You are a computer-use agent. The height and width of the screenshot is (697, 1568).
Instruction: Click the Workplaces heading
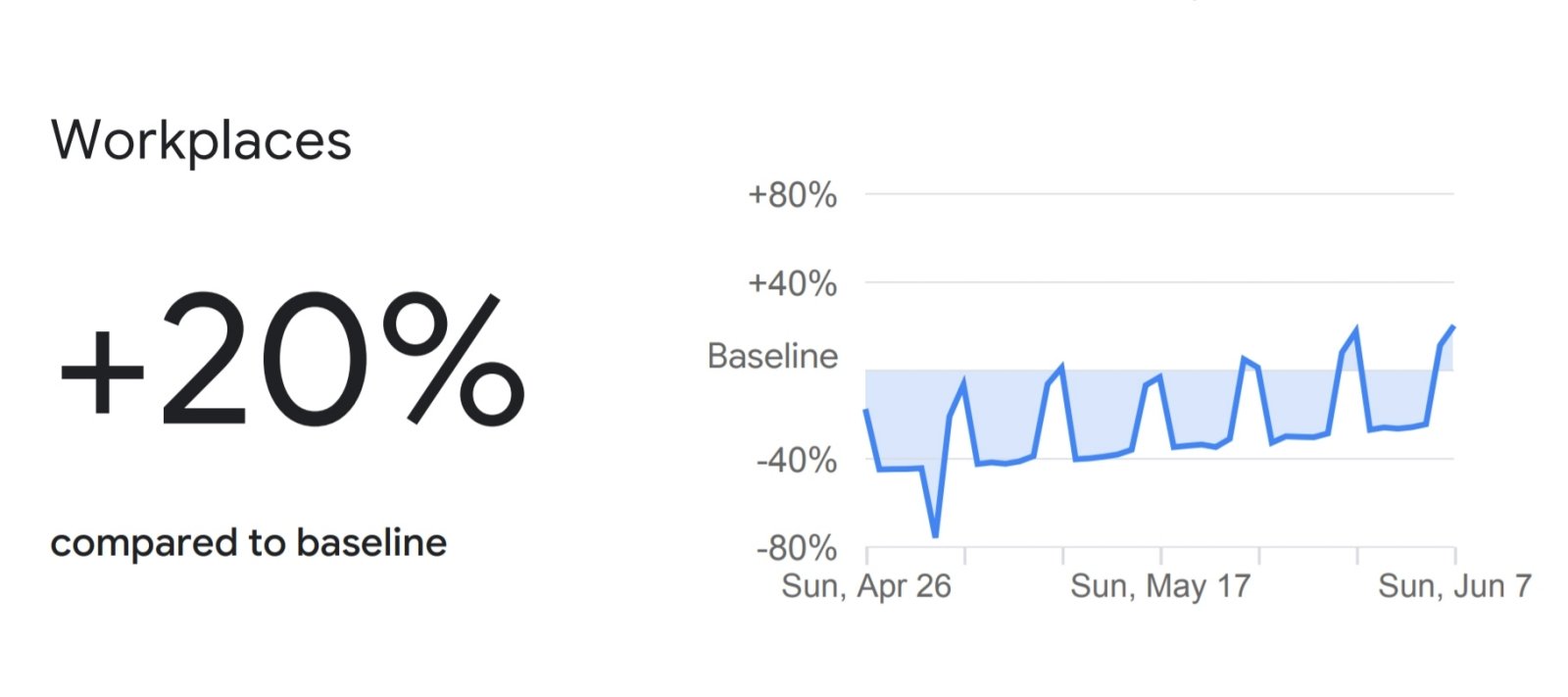click(201, 141)
